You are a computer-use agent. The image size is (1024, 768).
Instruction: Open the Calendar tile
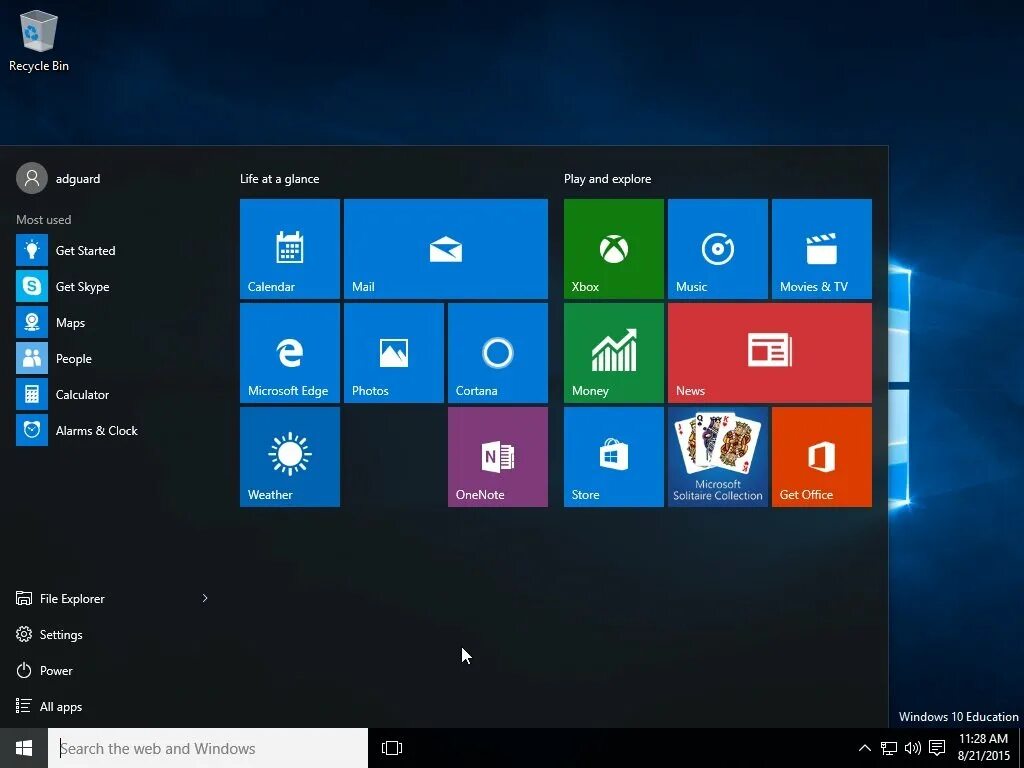click(290, 249)
